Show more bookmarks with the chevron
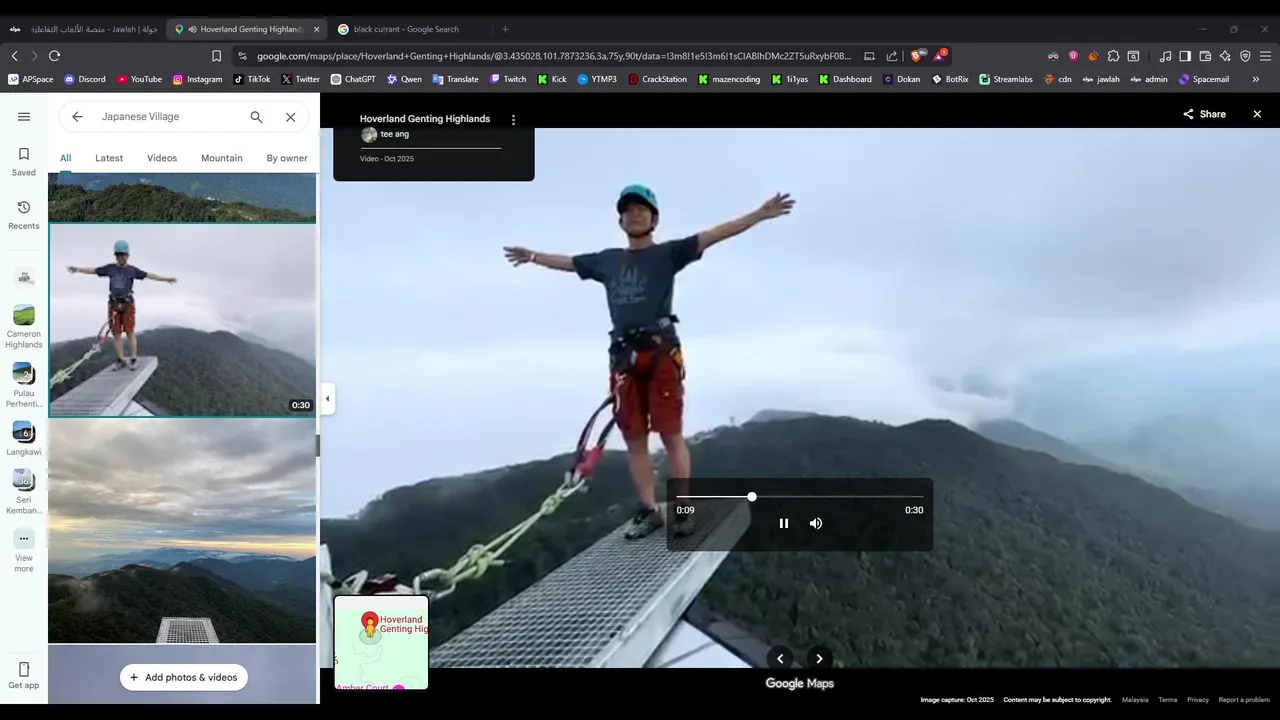This screenshot has width=1280, height=720. (x=1256, y=79)
